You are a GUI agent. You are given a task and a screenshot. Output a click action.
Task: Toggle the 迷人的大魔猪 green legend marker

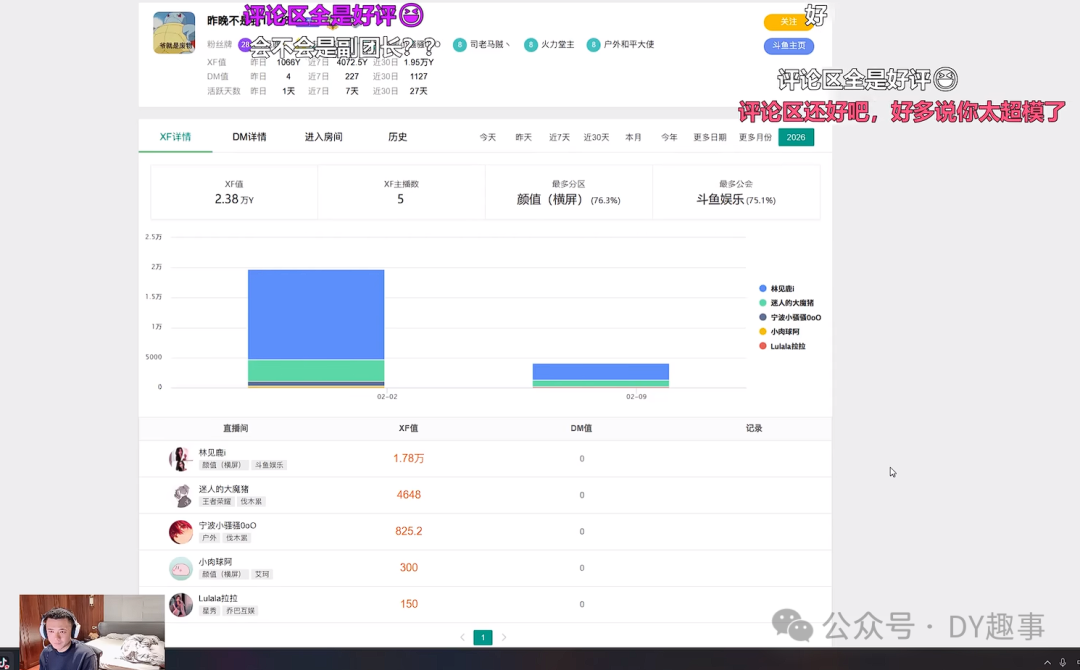762,303
